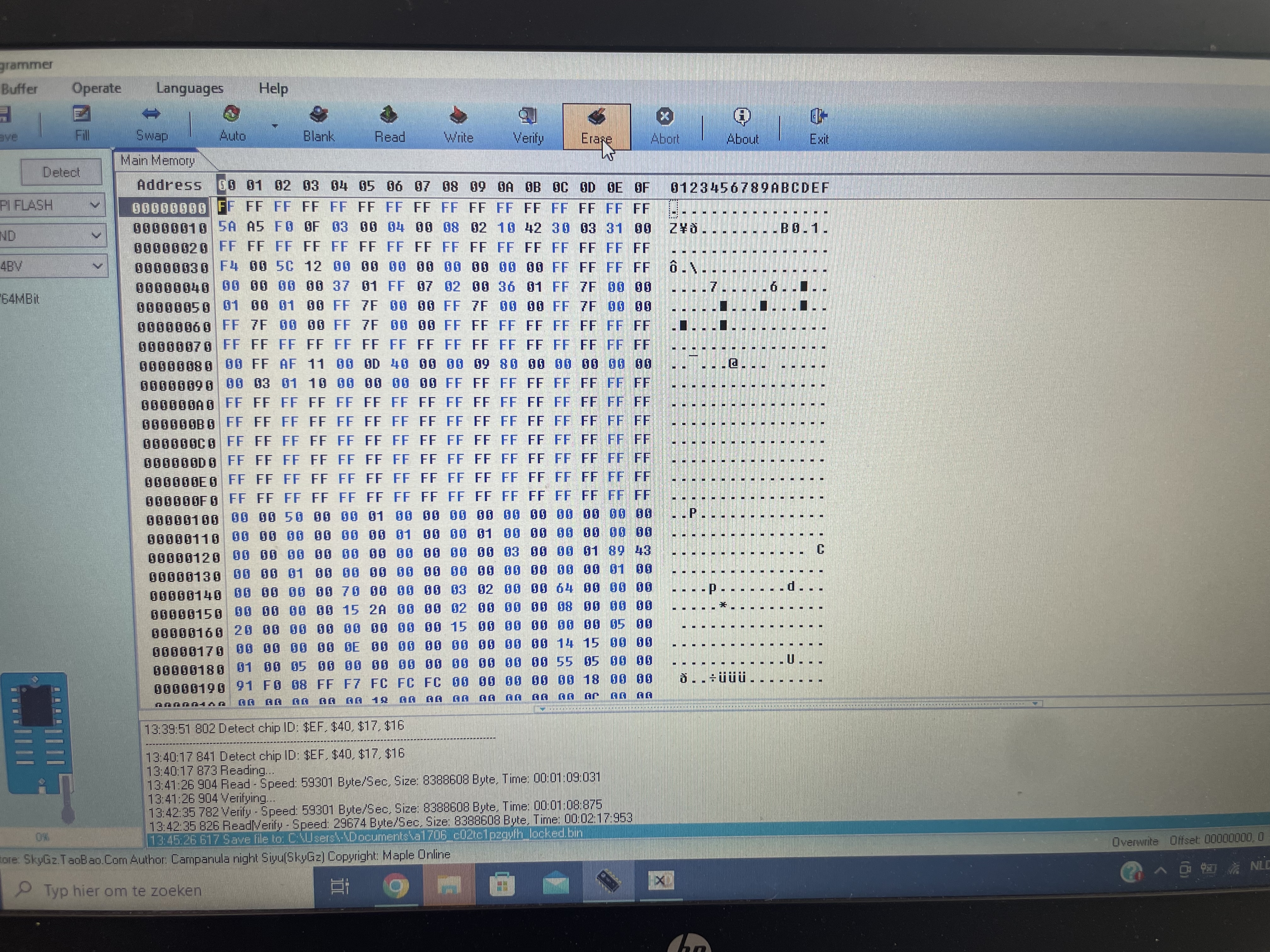
Task: Click the Offset status bar entry
Action: (x=1216, y=839)
